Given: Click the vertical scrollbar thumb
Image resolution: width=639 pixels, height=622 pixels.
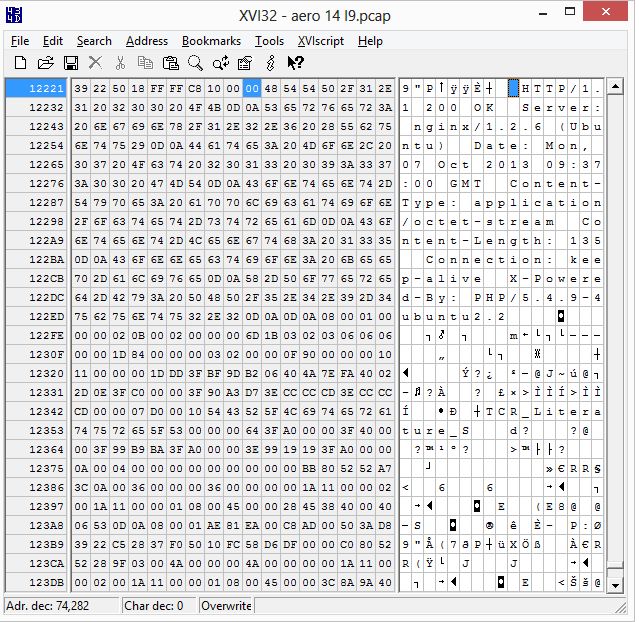Looking at the screenshot, I should tap(615, 565).
